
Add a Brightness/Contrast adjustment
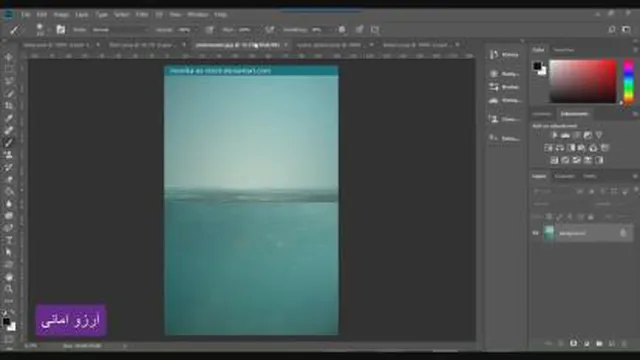pos(554,135)
